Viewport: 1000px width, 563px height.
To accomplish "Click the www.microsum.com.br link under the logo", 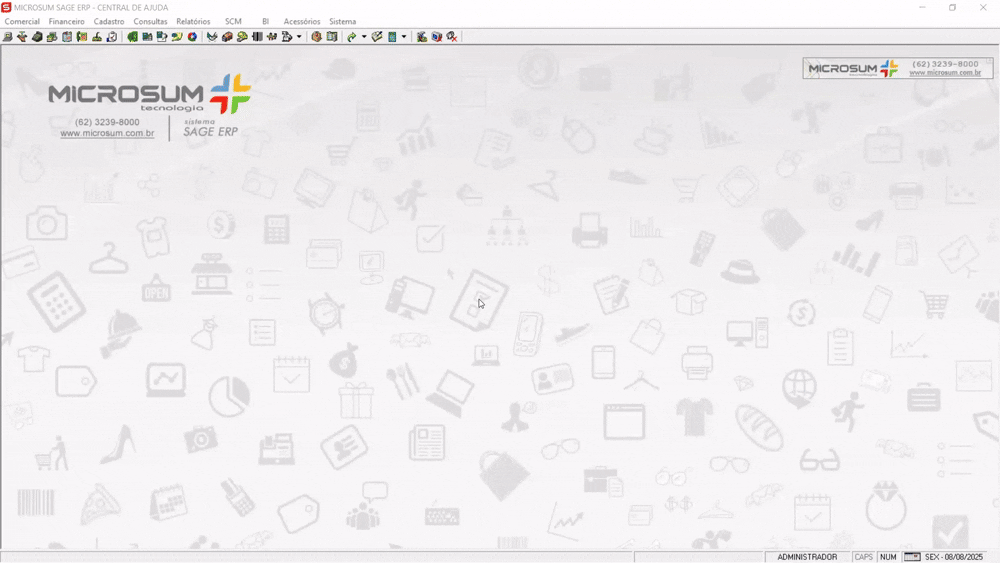I will pyautogui.click(x=107, y=133).
